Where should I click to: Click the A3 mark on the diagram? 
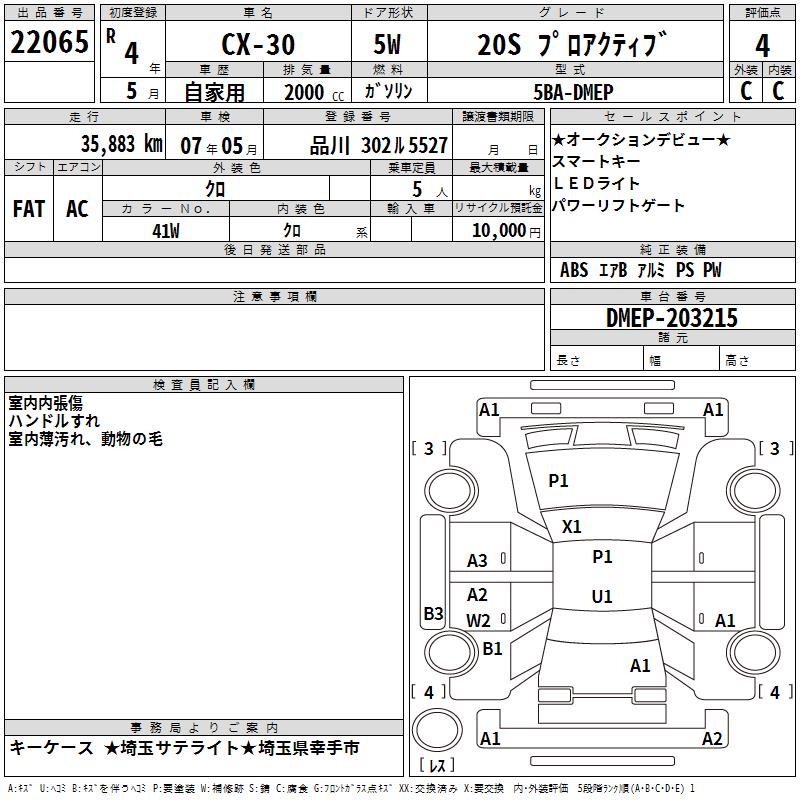click(x=478, y=561)
